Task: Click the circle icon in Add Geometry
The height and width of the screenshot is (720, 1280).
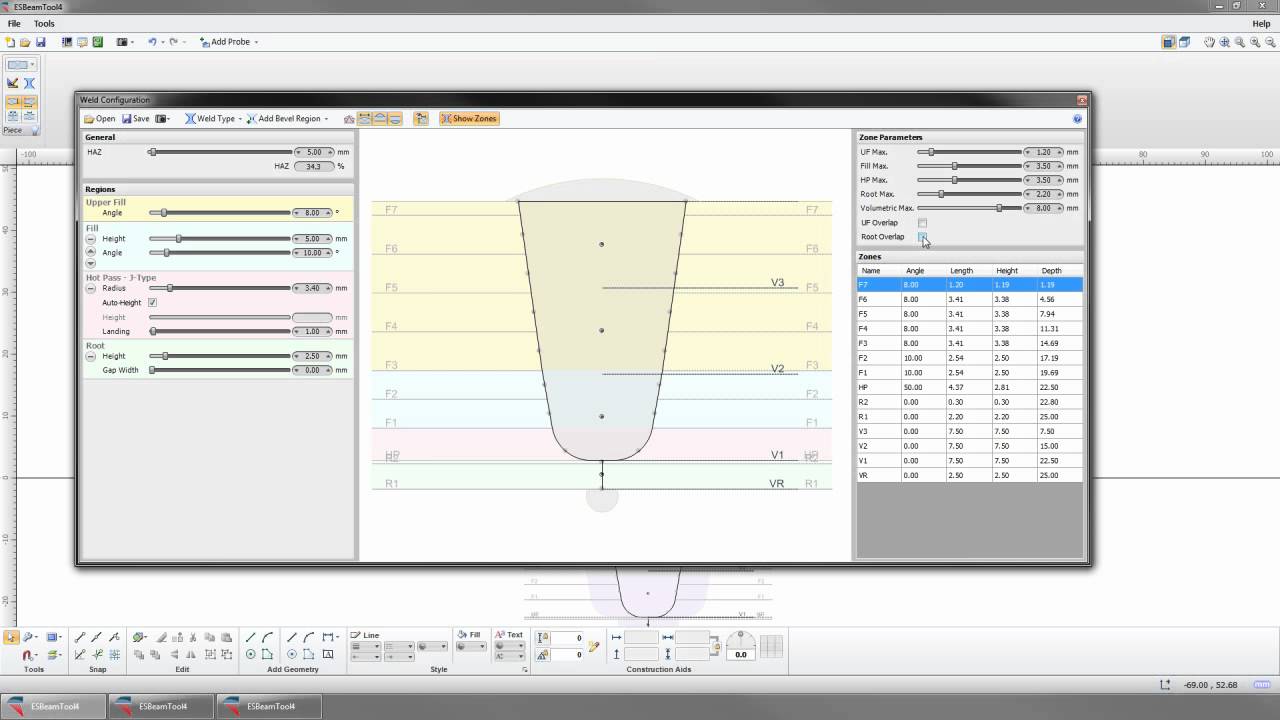Action: [251, 655]
